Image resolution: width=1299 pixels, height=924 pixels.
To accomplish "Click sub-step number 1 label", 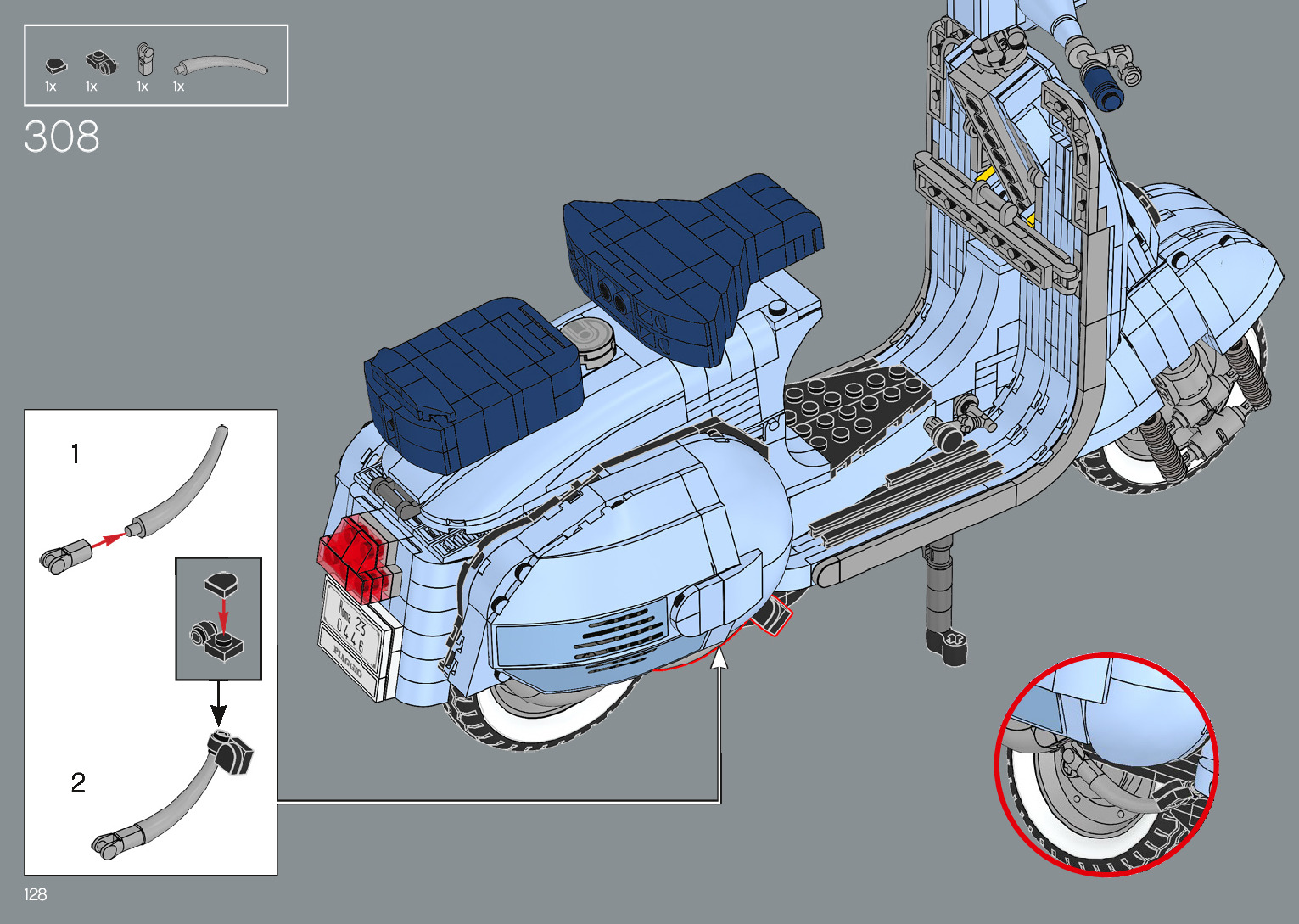I will tap(76, 455).
